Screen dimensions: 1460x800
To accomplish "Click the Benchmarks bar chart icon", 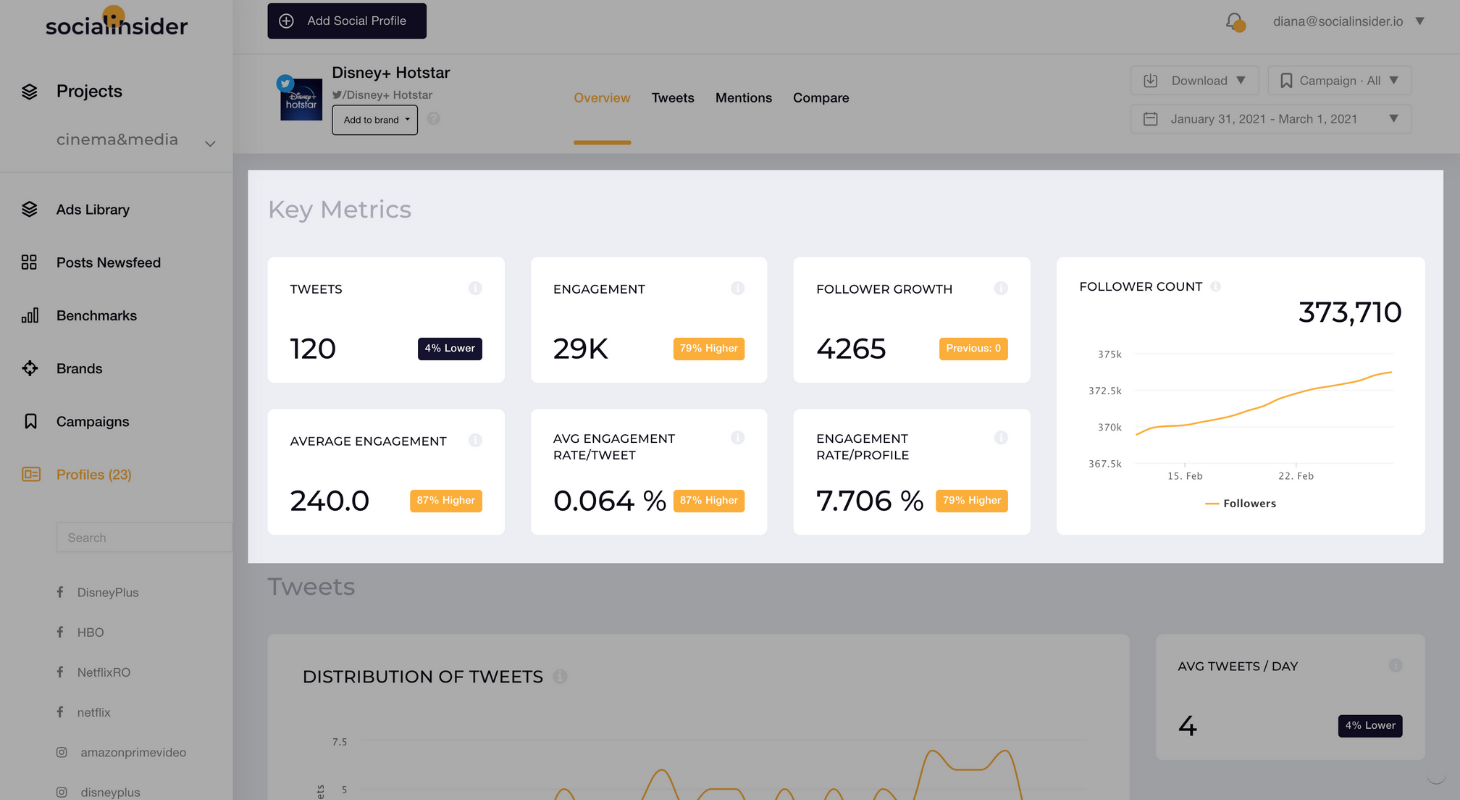I will click(x=29, y=315).
